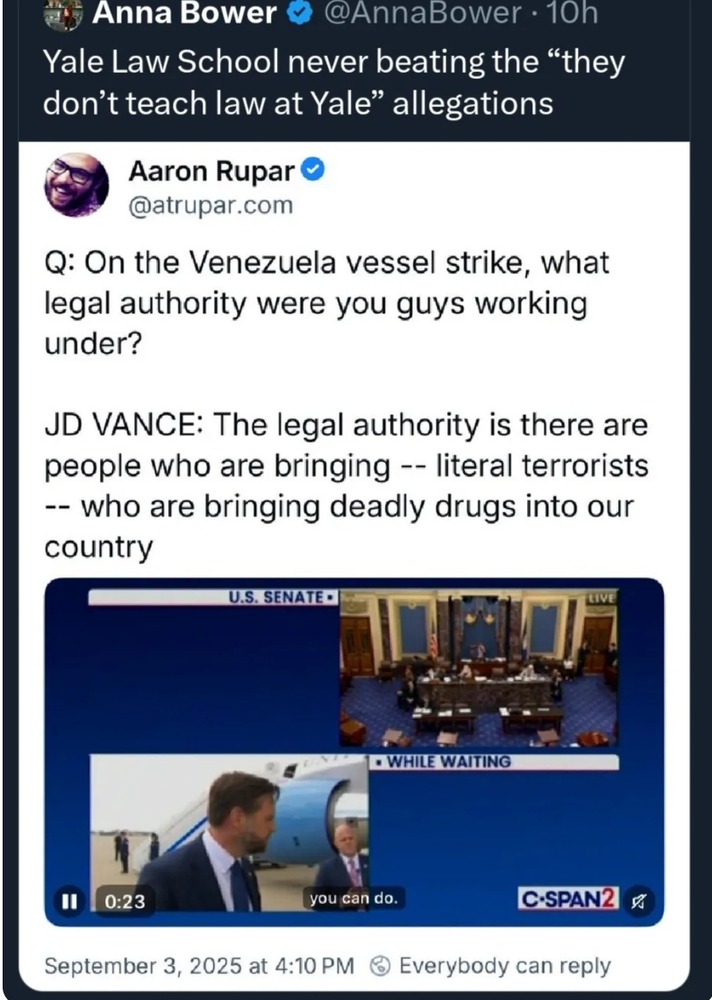Click the Anna Bower display name
712x1000 pixels.
(184, 13)
